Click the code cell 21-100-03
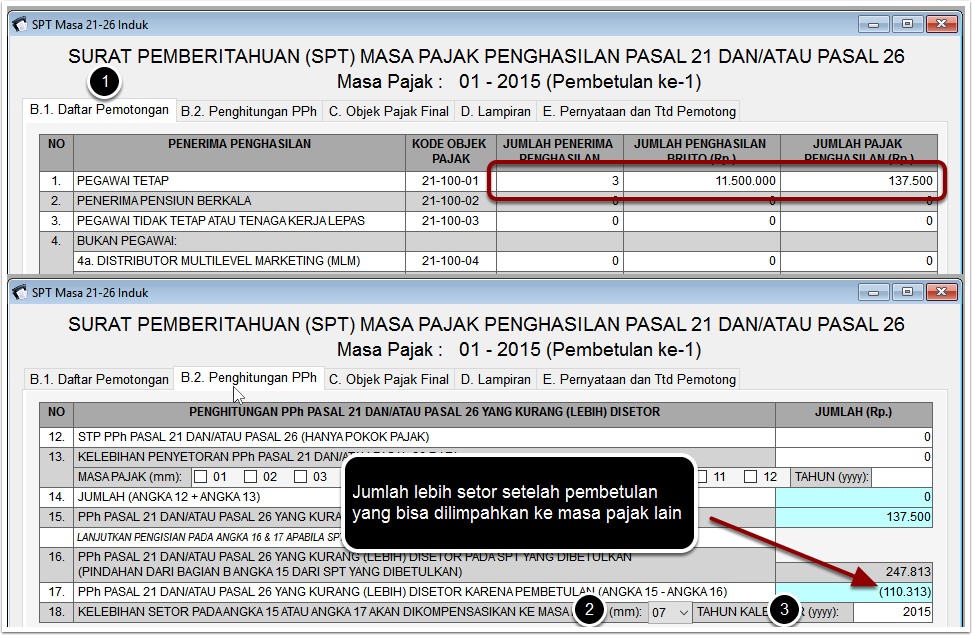Viewport: 972px width, 635px height. tap(451, 221)
